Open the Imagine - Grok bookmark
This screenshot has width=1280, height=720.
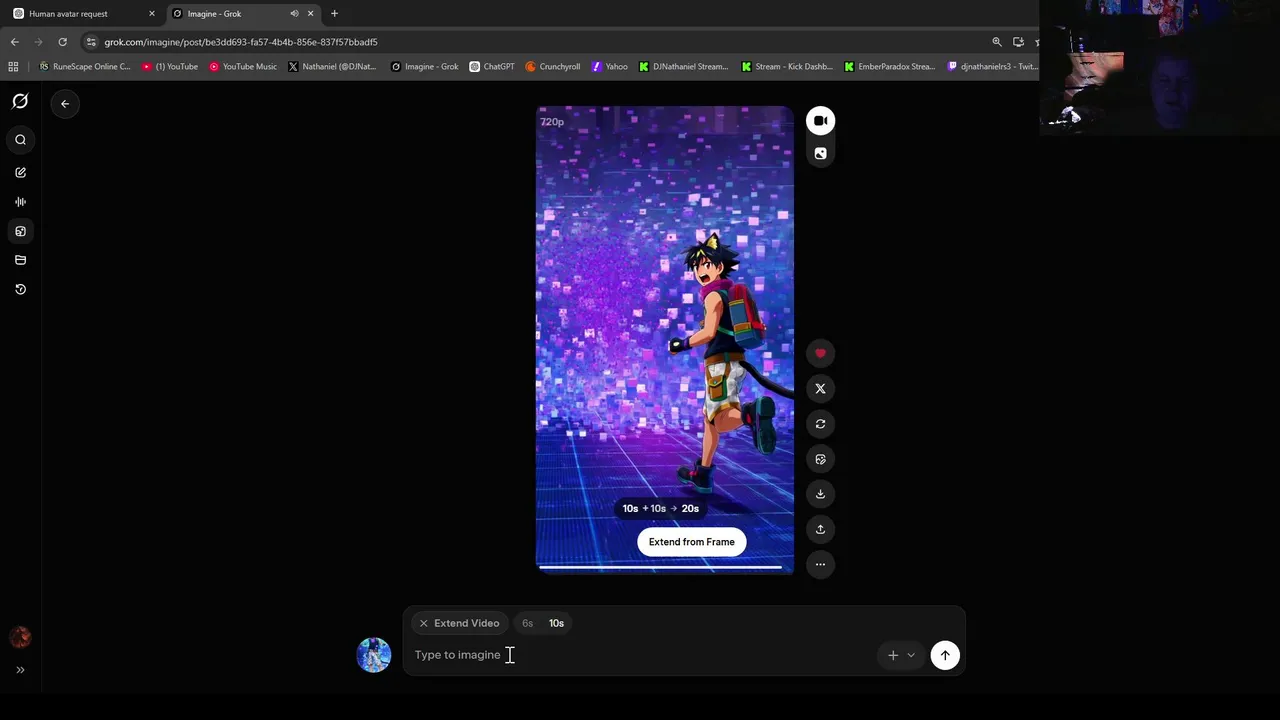tap(424, 67)
